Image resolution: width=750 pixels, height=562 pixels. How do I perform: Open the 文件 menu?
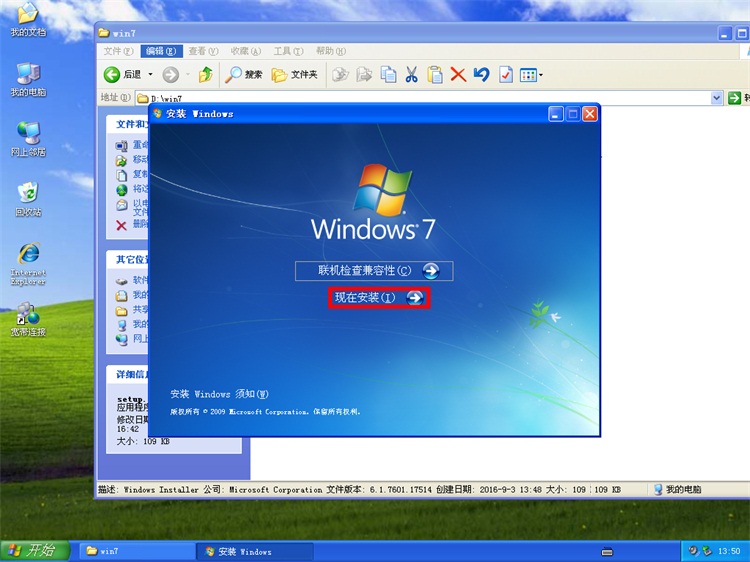pos(118,51)
